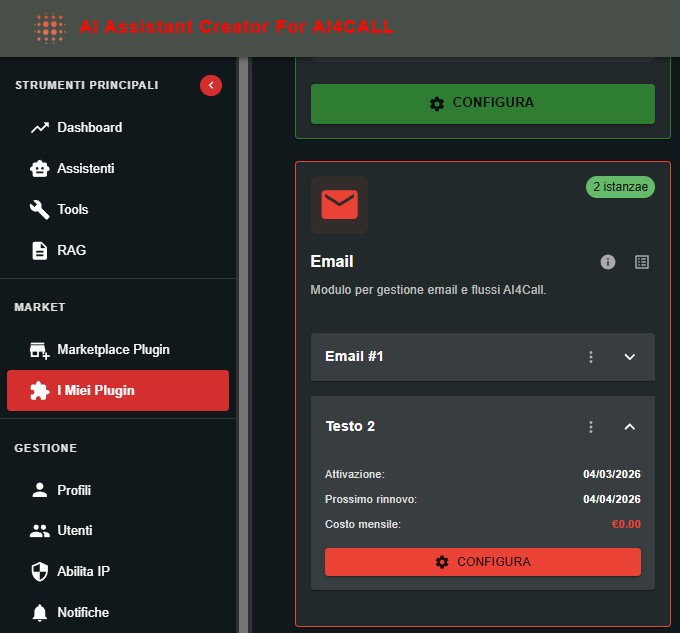Viewport: 680px width, 633px height.
Task: Click the Dashboard trend-line icon
Action: [x=40, y=127]
